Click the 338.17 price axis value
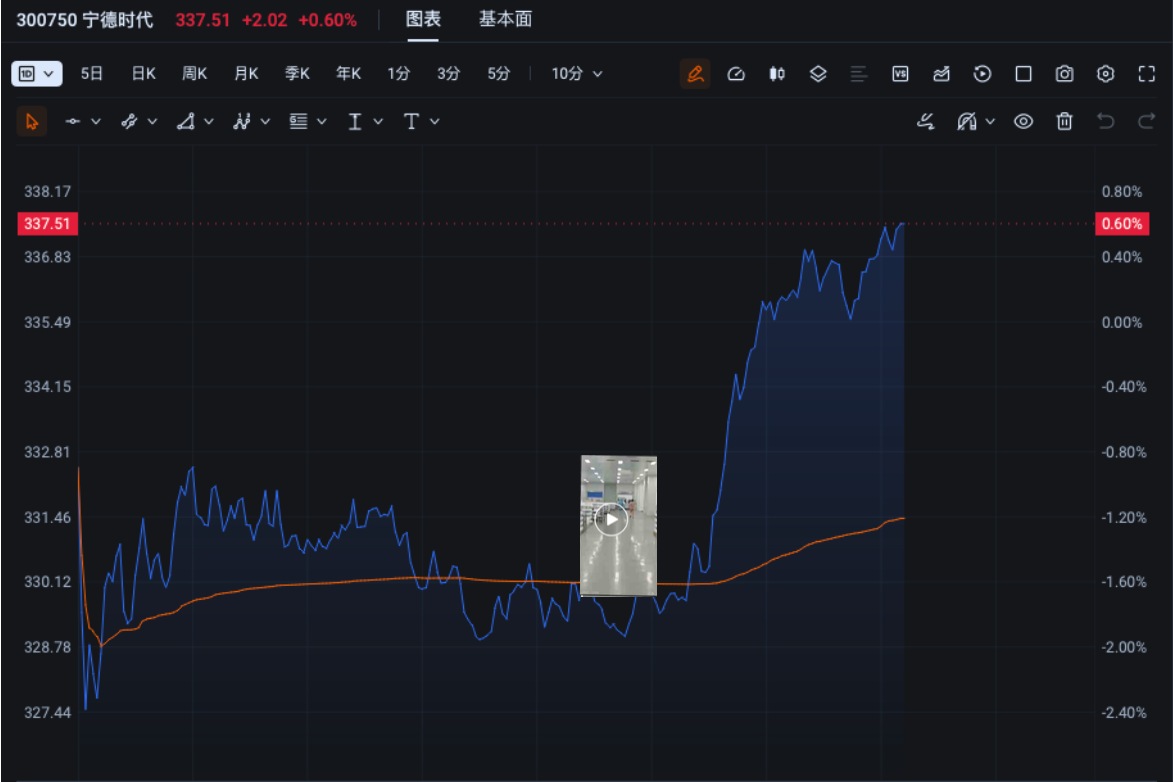 [47, 192]
